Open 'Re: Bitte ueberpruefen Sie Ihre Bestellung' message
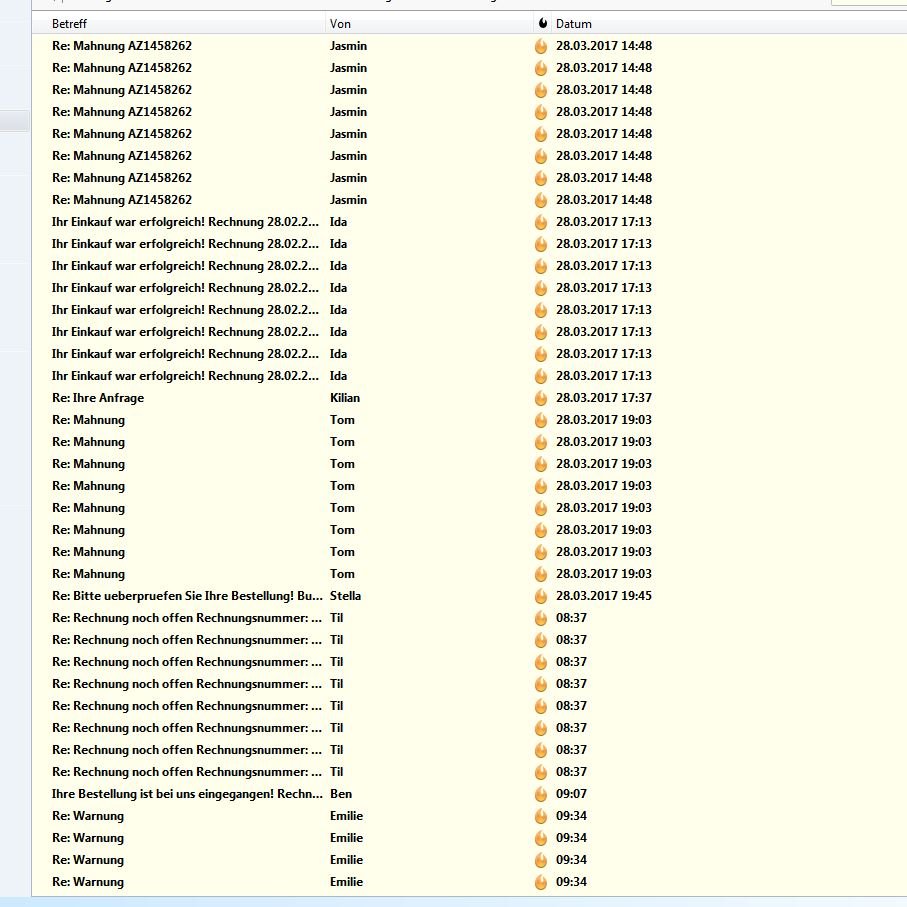This screenshot has height=907, width=907. 187,596
